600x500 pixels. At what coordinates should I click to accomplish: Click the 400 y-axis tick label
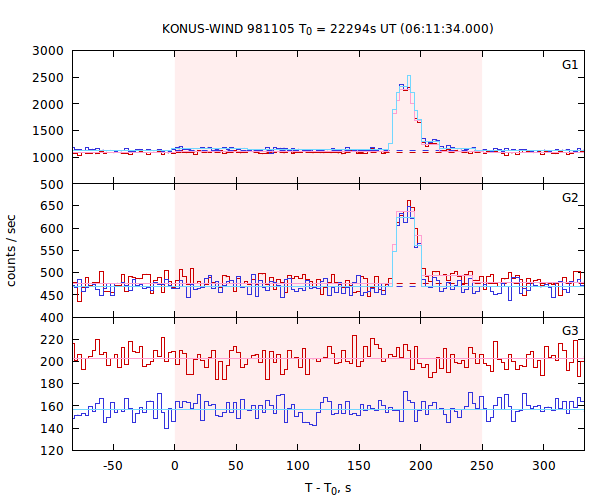coord(52,318)
